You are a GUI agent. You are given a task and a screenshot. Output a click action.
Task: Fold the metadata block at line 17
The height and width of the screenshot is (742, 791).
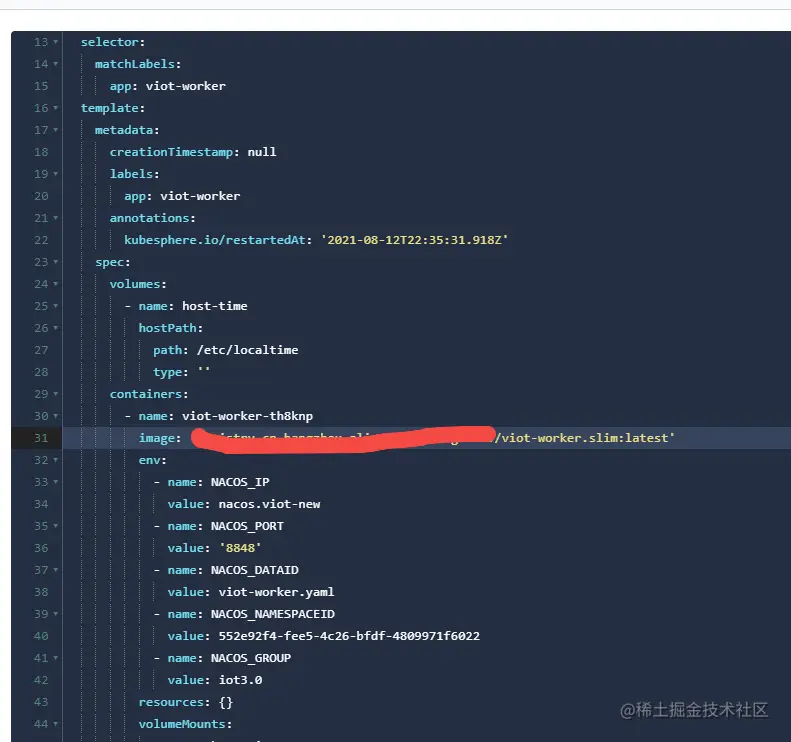[55, 130]
